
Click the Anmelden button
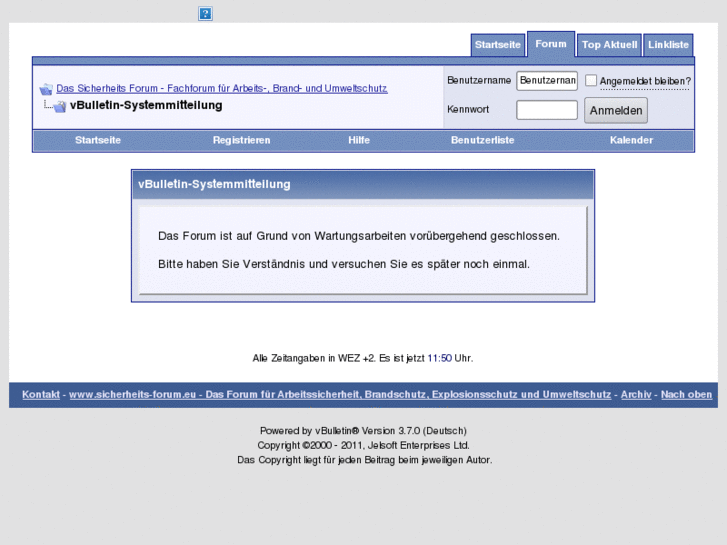(x=616, y=110)
